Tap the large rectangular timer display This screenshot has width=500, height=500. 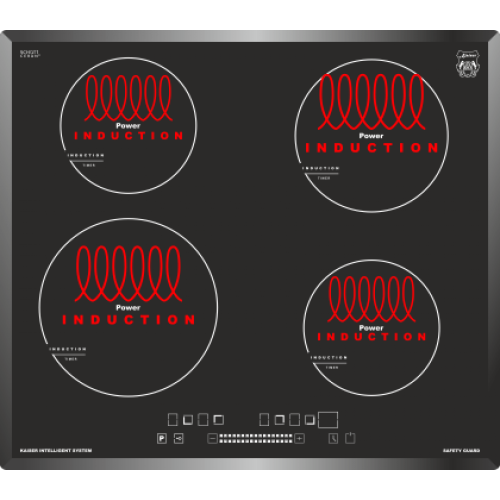click(x=328, y=420)
